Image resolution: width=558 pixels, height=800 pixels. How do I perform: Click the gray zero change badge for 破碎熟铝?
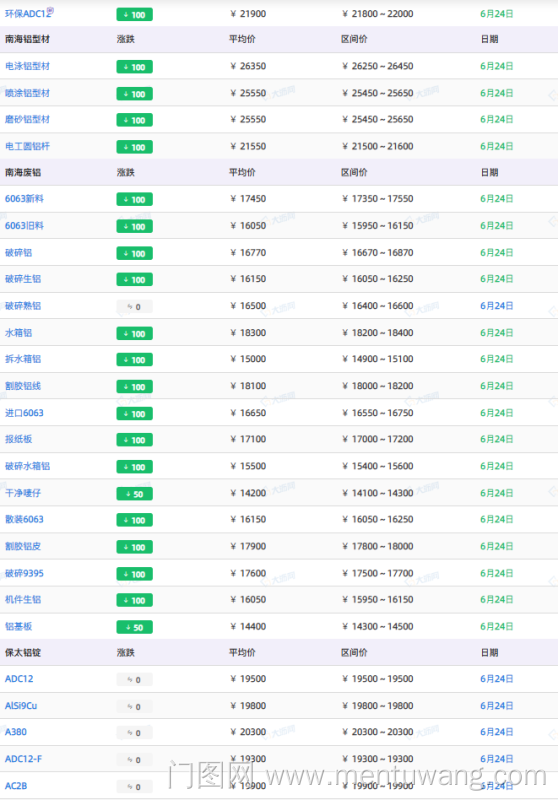pyautogui.click(x=135, y=307)
